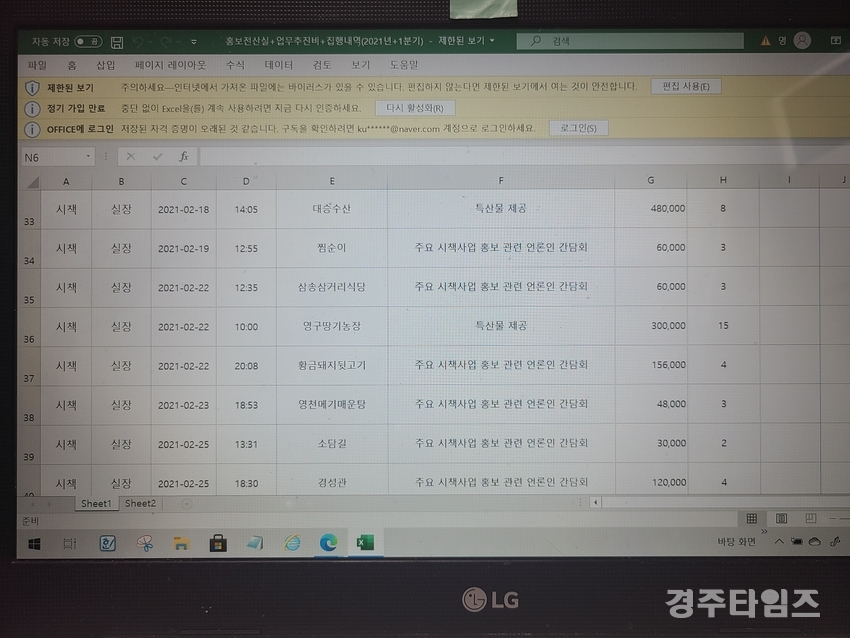Open the 데이터 (Data) ribbon tab
850x638 pixels.
(278, 65)
